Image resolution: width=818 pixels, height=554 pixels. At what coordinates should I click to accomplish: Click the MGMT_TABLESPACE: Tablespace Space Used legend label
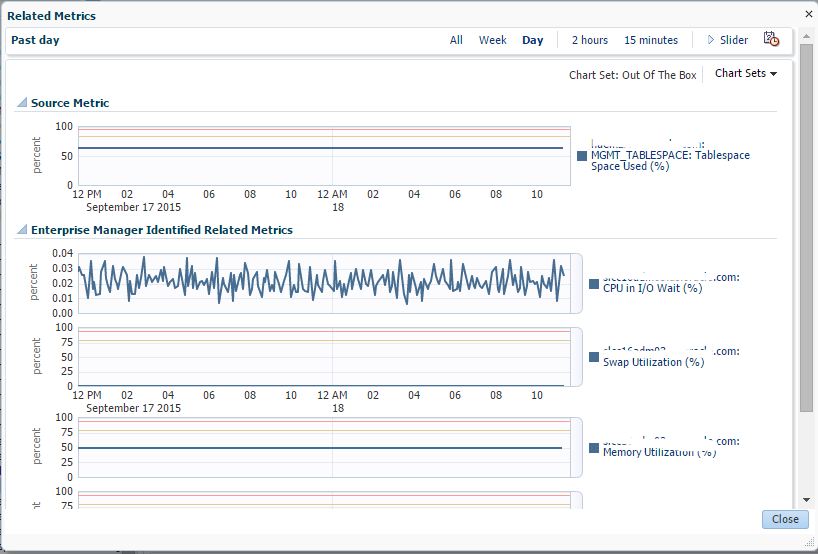670,161
